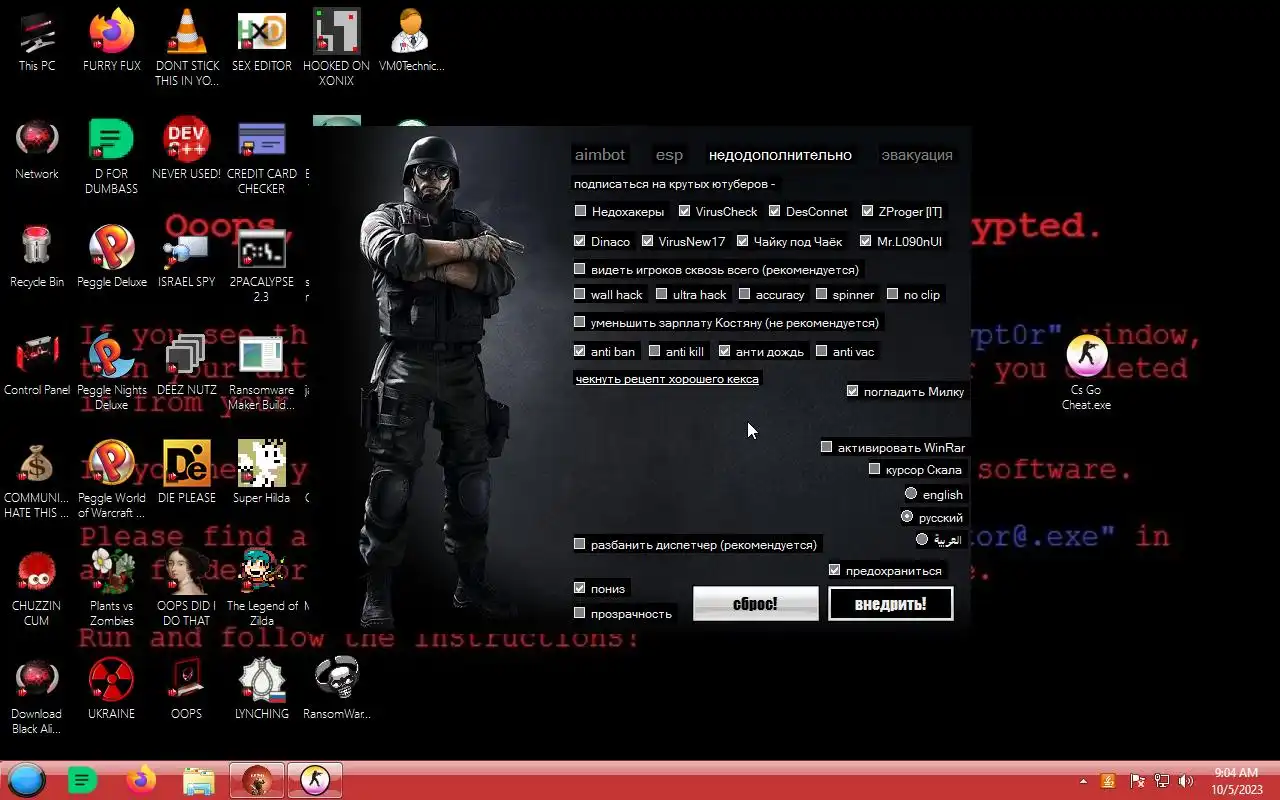This screenshot has width=1280, height=800.
Task: Open the Network desktop icon
Action: coord(37,150)
